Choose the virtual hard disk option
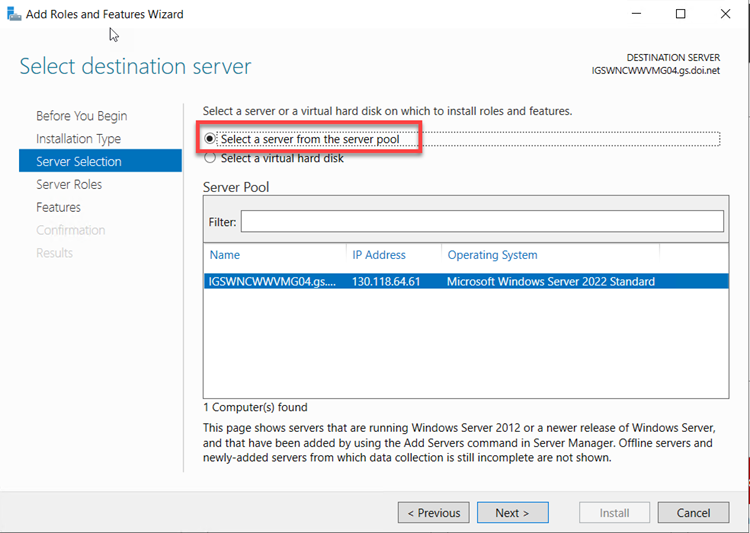 click(x=210, y=158)
